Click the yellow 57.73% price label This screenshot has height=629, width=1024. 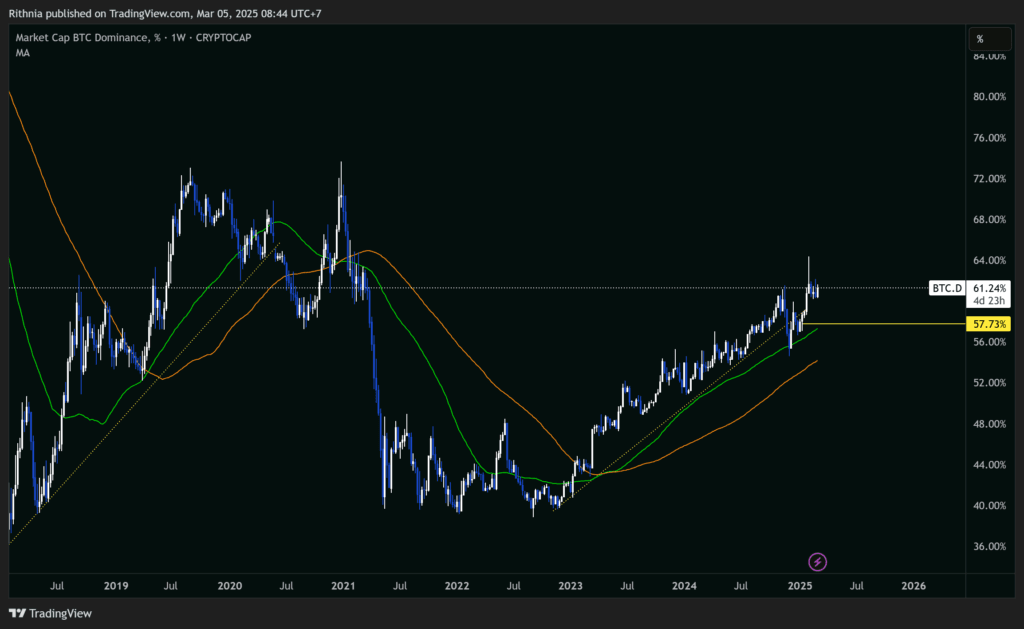988,324
